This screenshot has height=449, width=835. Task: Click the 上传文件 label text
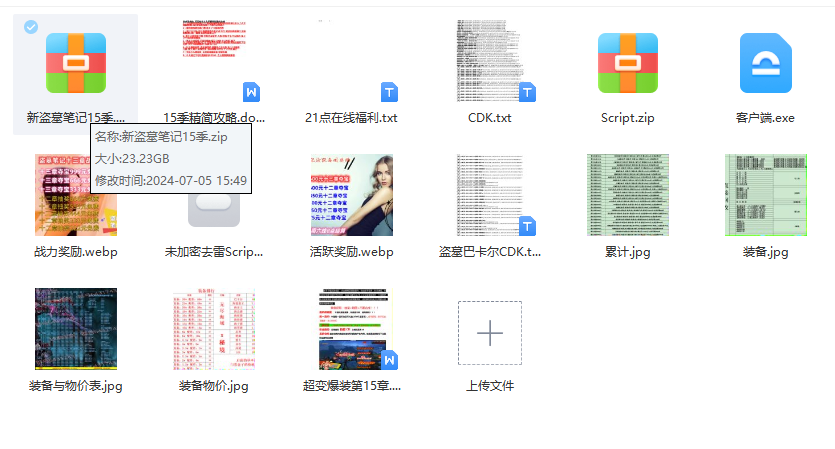point(490,386)
